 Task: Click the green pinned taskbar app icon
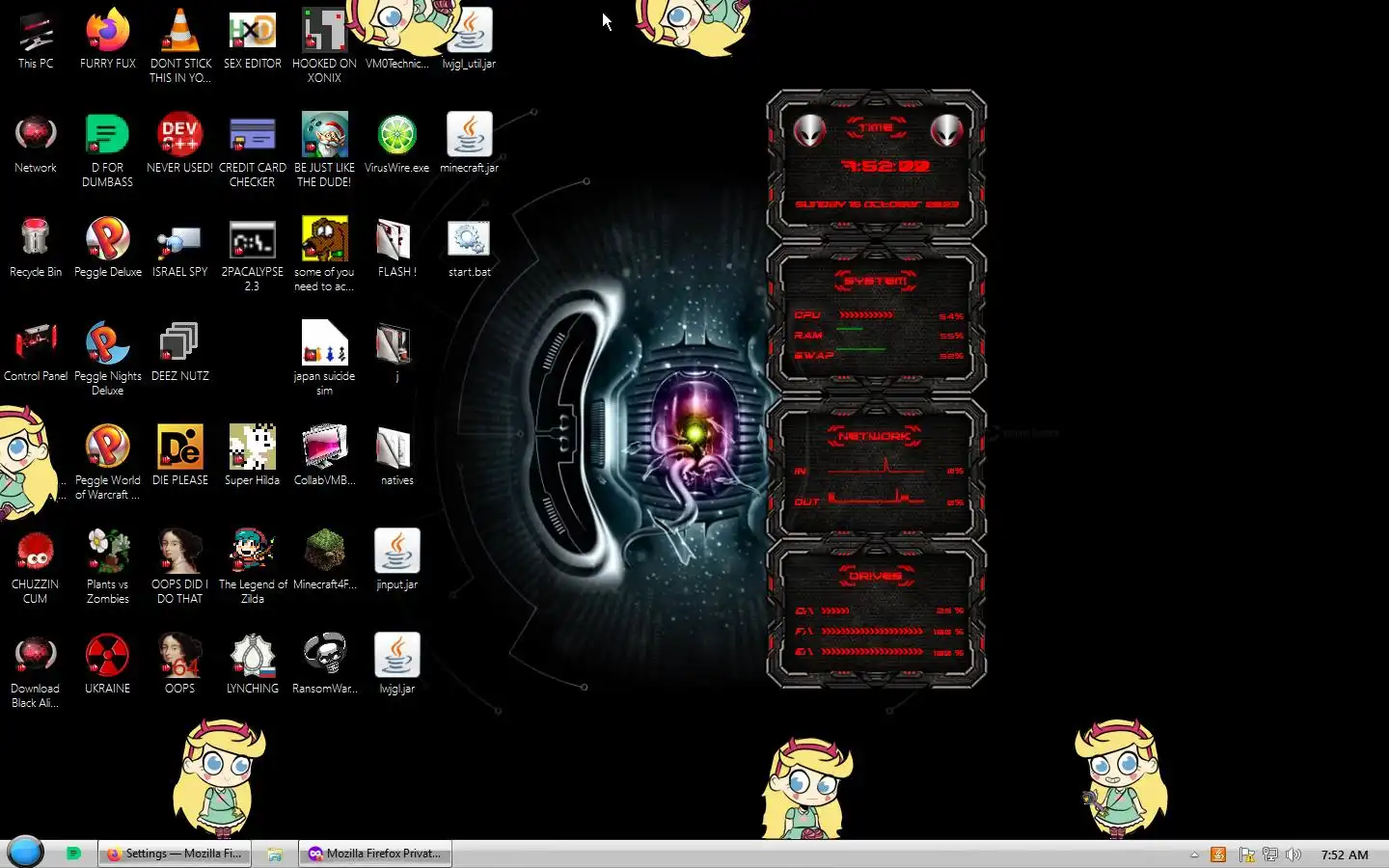[73, 854]
